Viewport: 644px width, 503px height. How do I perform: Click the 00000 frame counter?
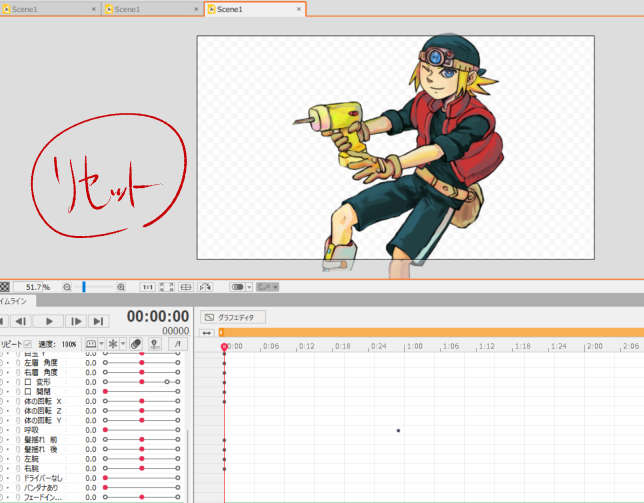point(175,331)
